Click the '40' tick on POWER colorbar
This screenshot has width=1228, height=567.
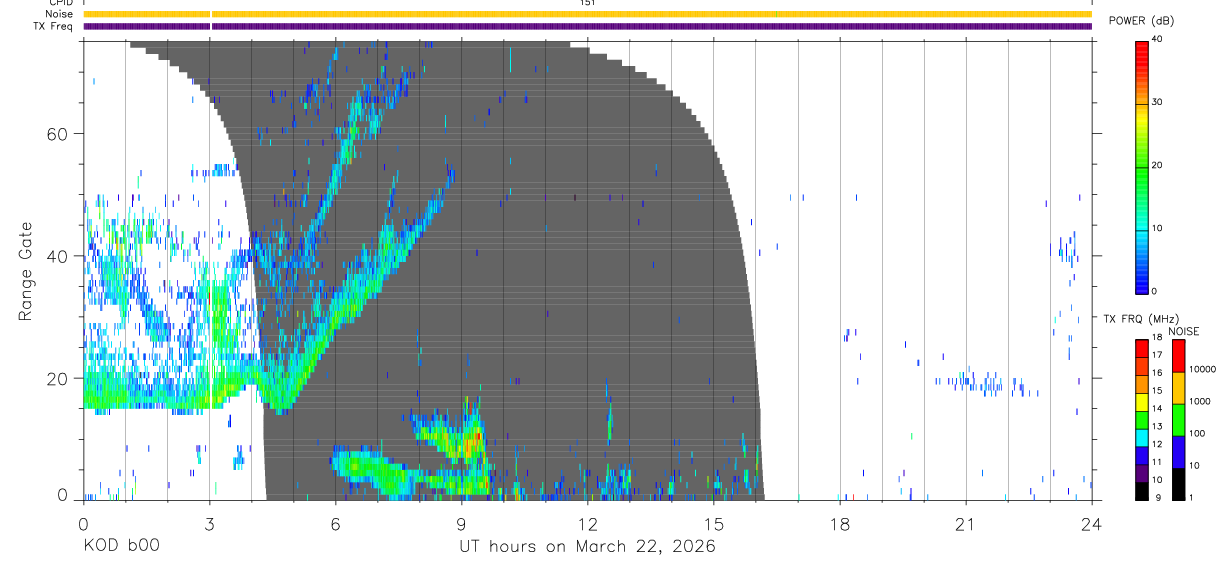(1157, 40)
